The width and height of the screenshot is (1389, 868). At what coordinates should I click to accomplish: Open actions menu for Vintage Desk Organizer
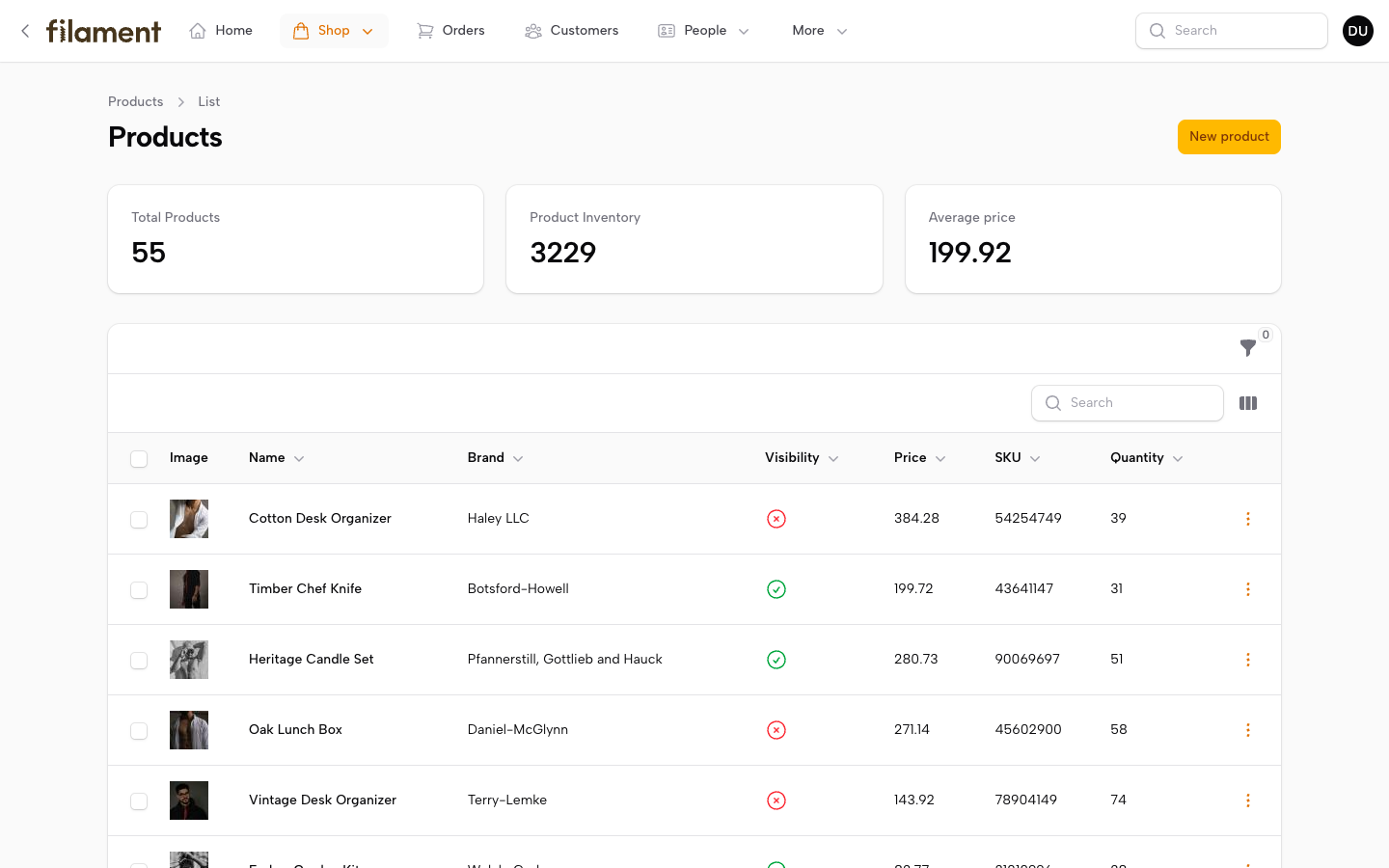pos(1247,800)
